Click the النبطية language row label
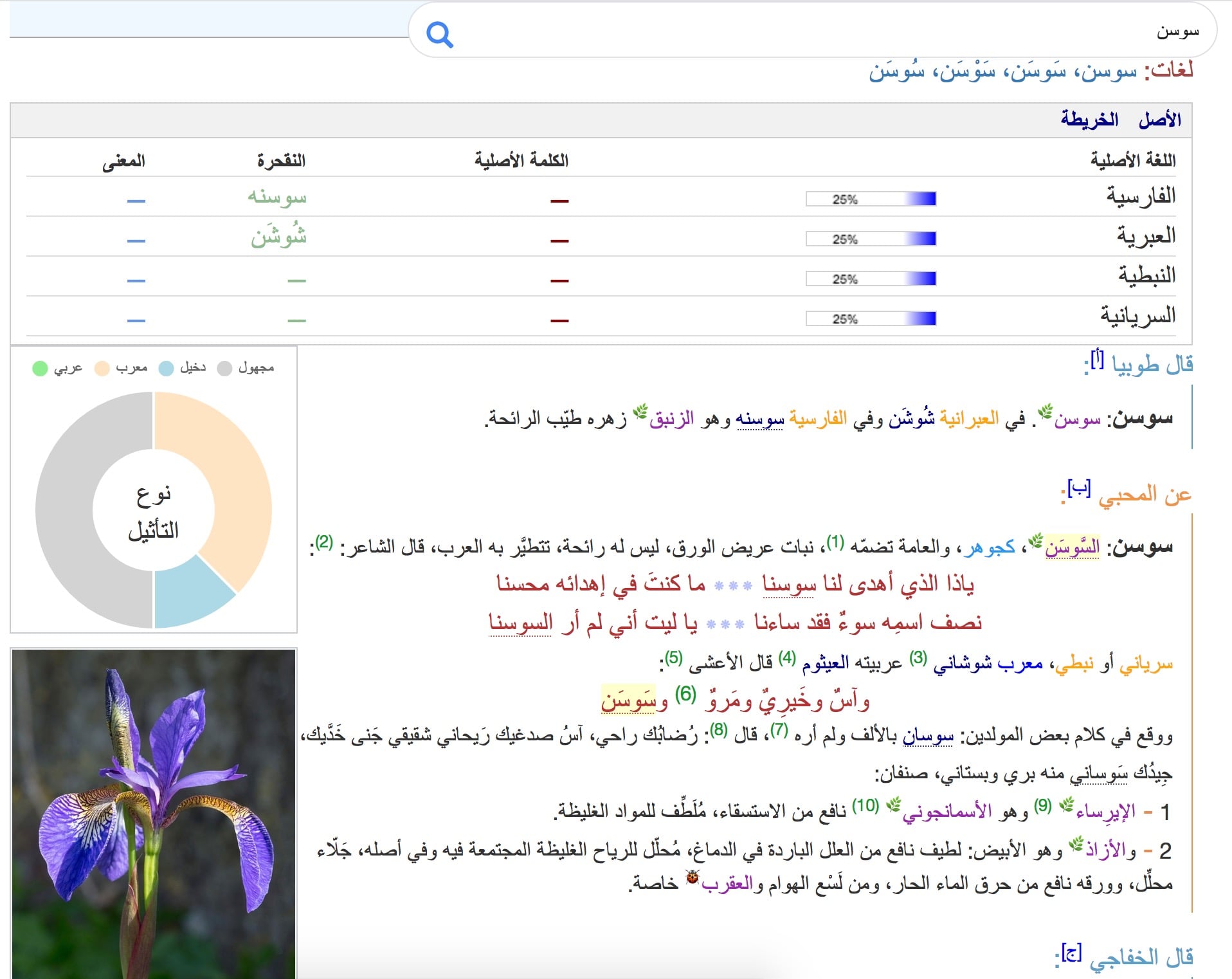Screen dimensions: 1232x979 (1146, 275)
